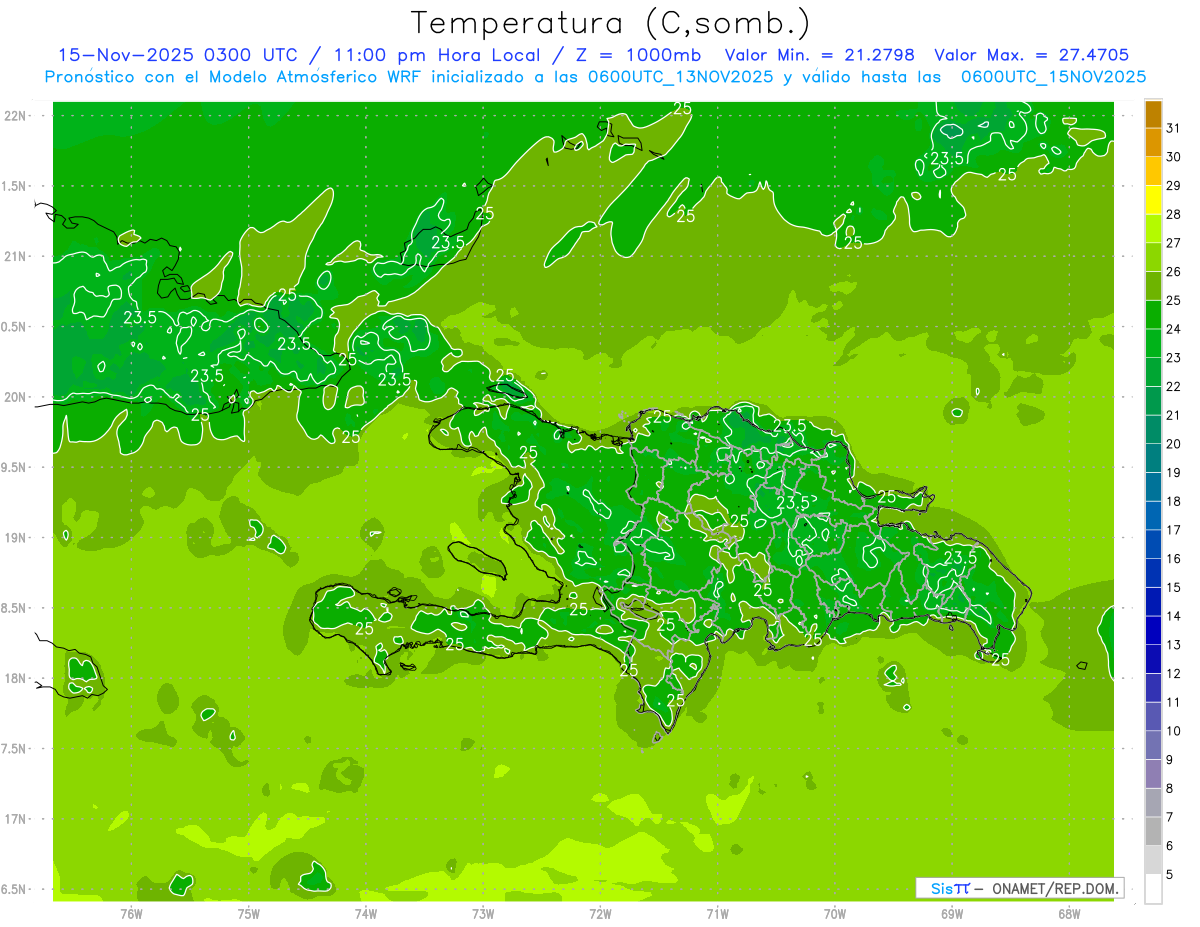
Task: Click the legend value '28'
Action: coord(1174,214)
